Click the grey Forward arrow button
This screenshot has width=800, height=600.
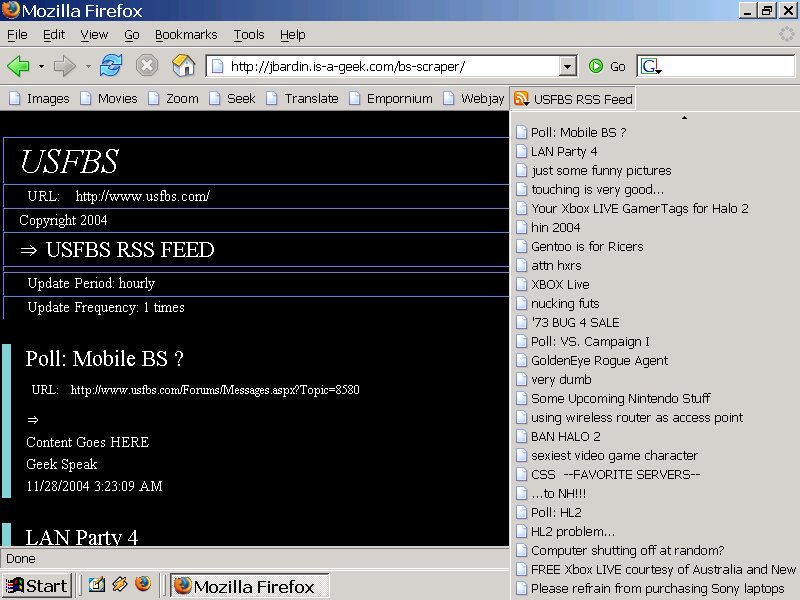pos(64,66)
